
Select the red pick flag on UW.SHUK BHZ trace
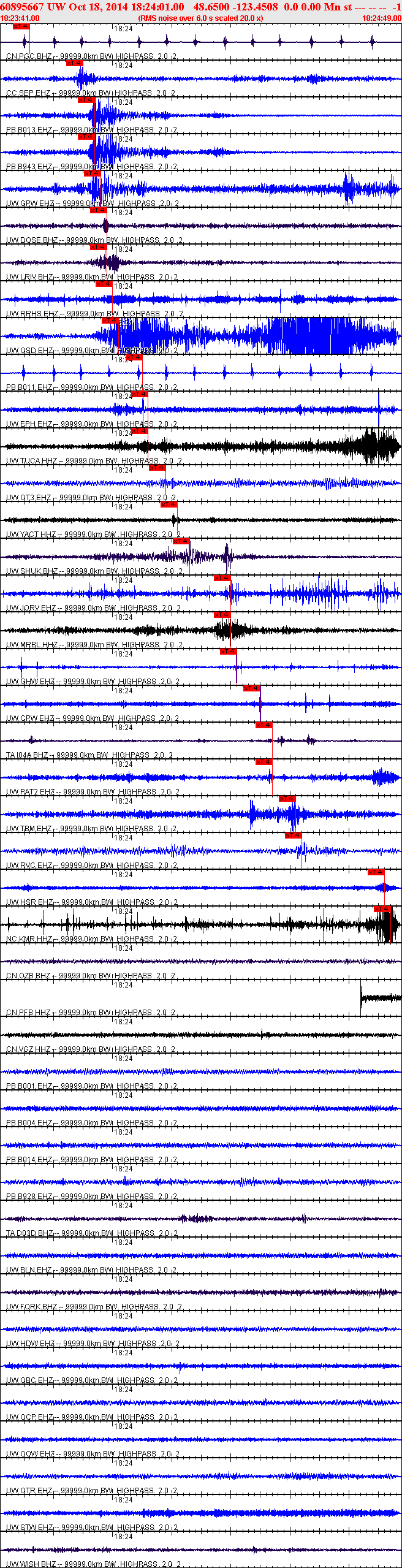pos(181,541)
